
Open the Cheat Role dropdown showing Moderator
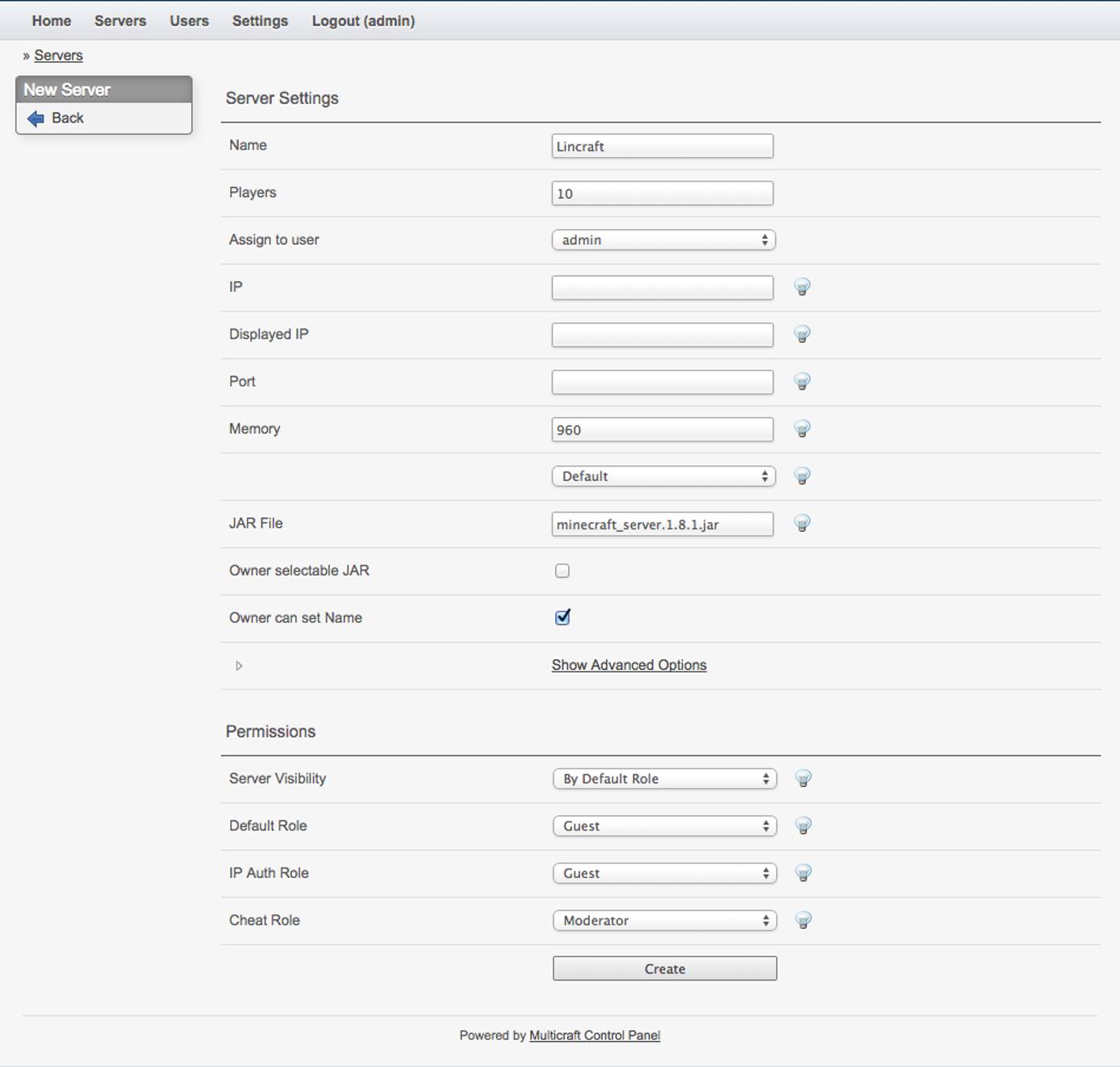click(x=663, y=920)
